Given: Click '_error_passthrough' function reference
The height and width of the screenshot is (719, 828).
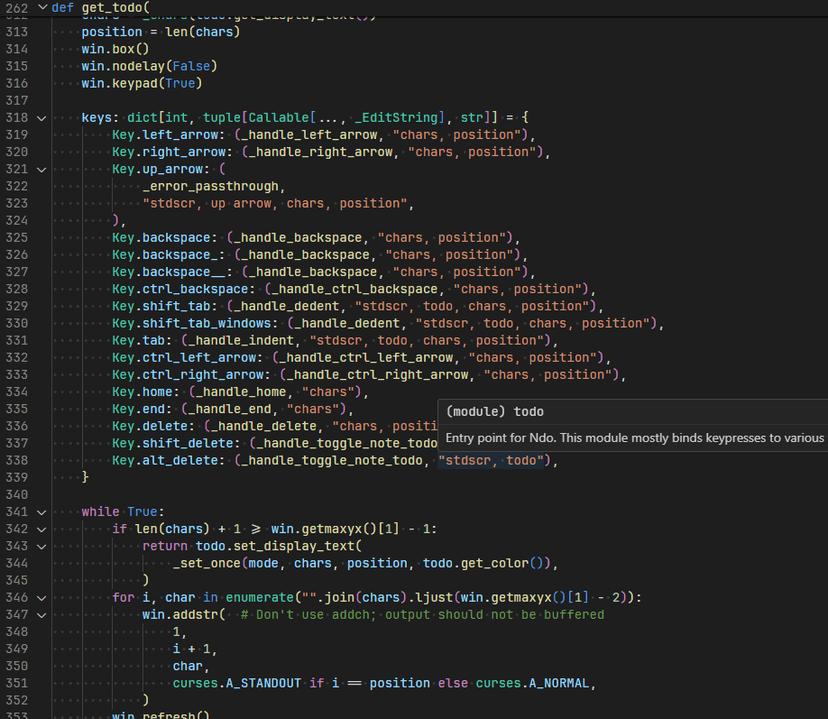Looking at the screenshot, I should pos(211,186).
